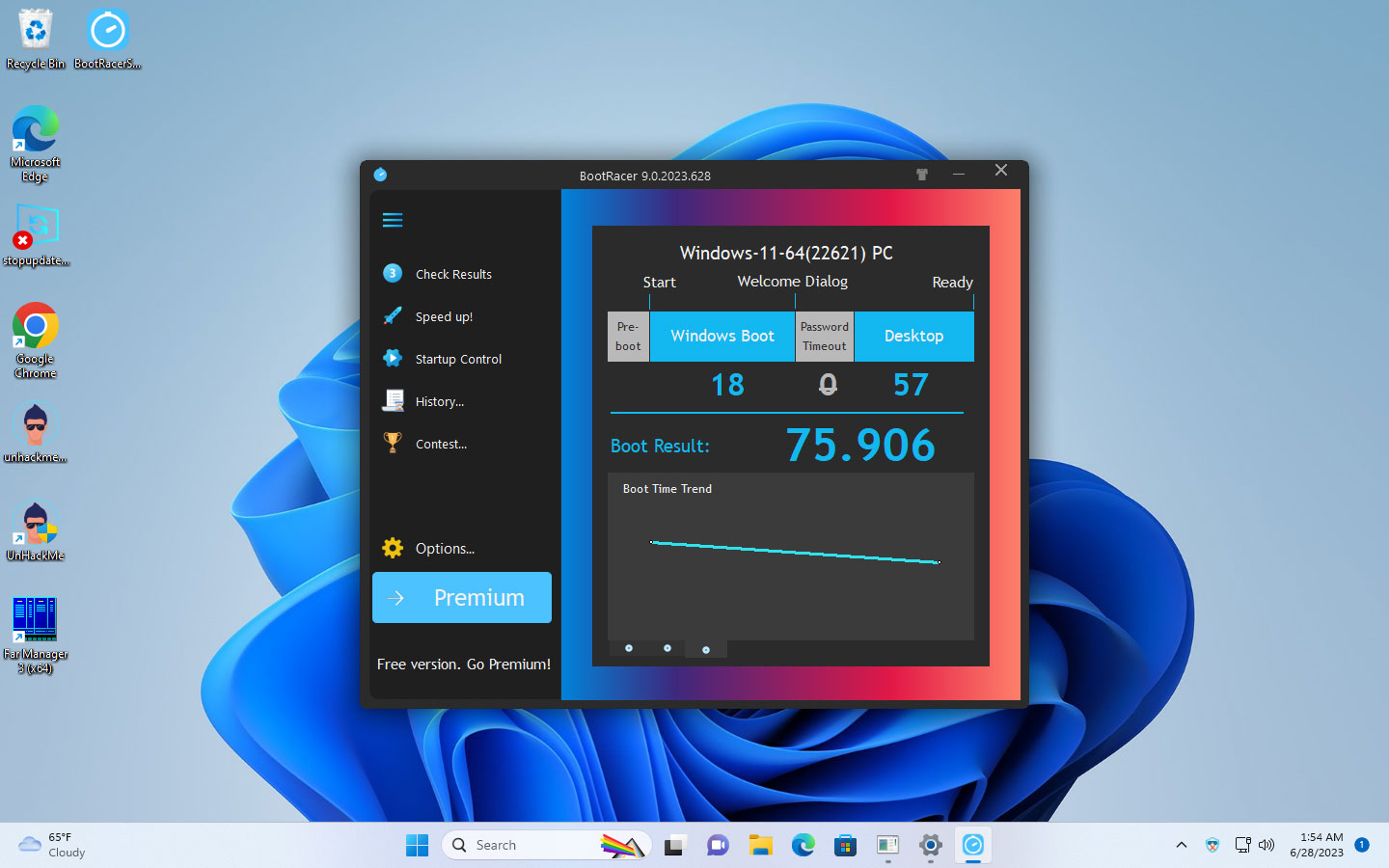
Task: Select the Windows Boot stage block
Action: 722,337
